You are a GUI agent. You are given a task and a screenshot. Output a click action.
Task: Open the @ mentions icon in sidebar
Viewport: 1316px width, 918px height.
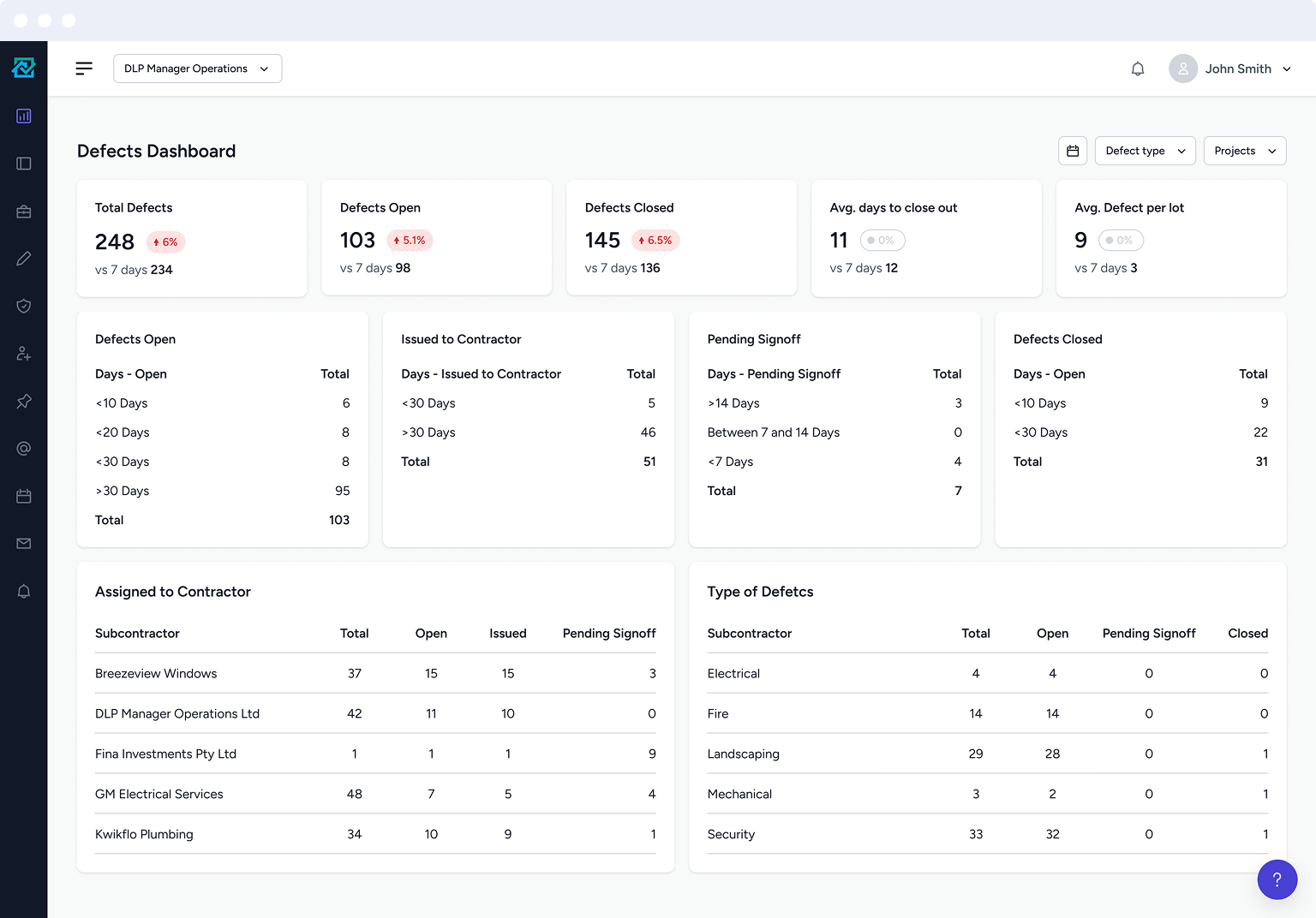click(23, 448)
